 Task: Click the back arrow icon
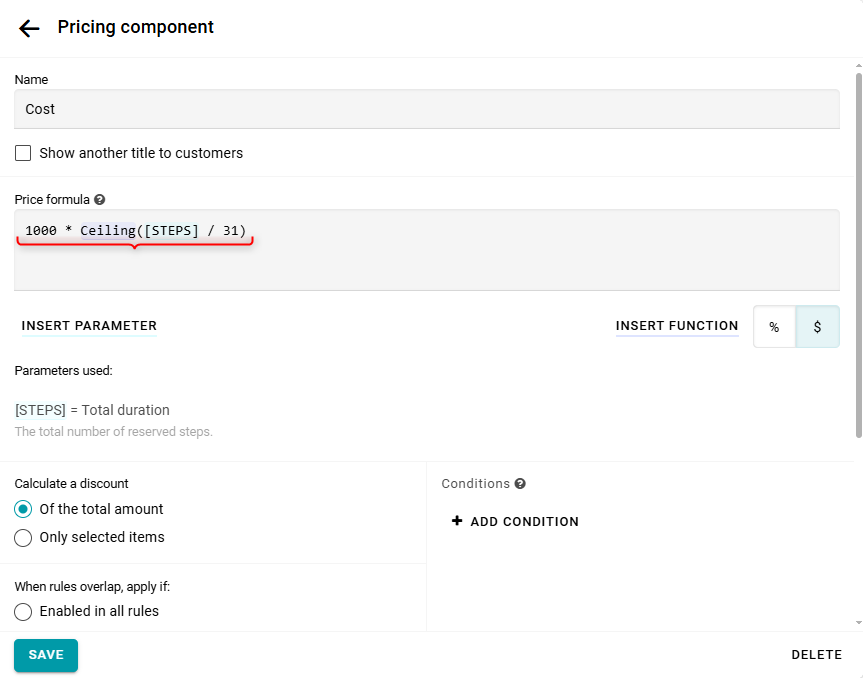coord(29,28)
